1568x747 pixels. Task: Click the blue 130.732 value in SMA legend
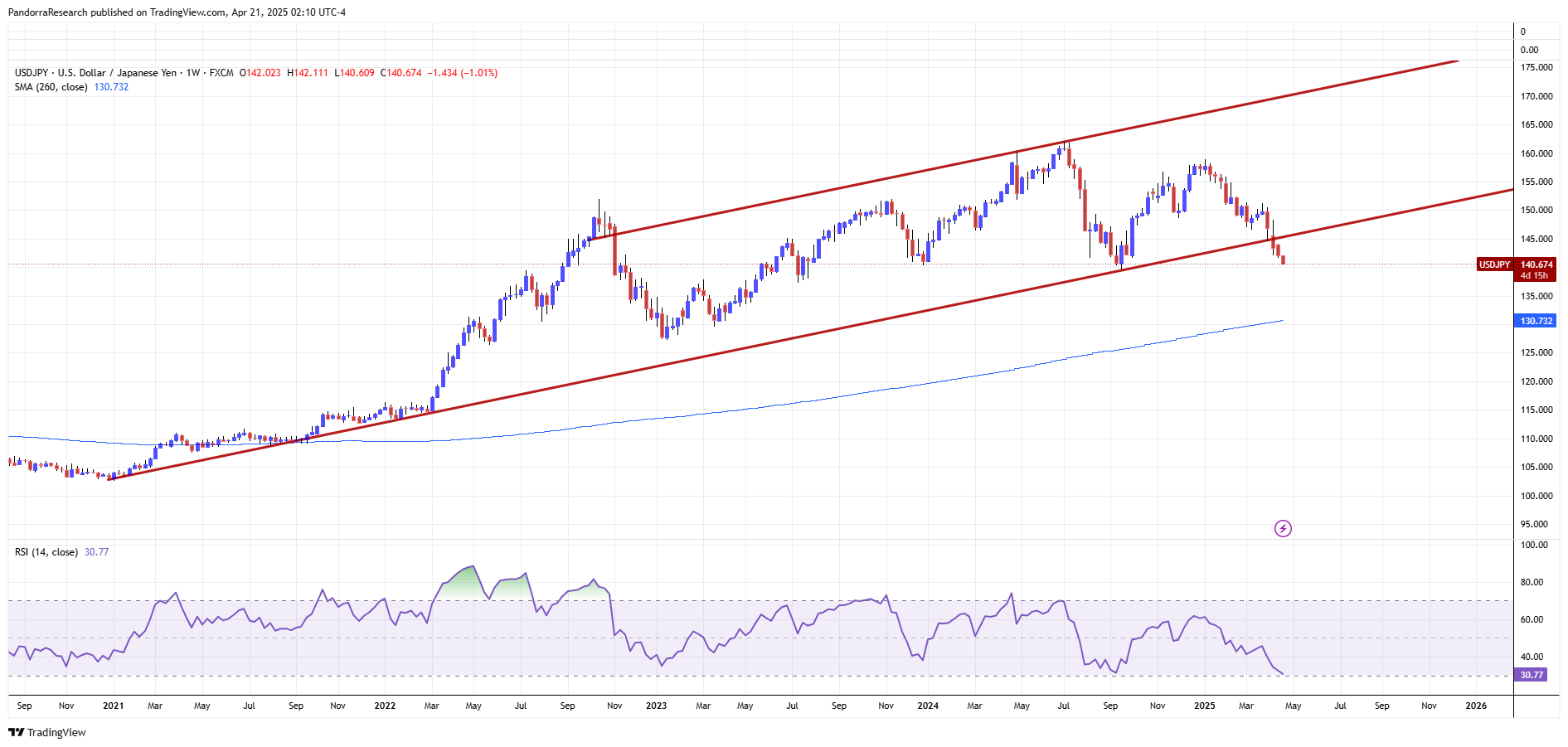pyautogui.click(x=111, y=87)
